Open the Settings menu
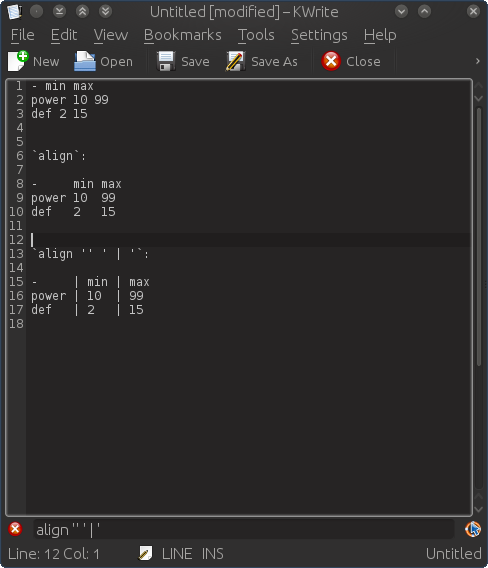 tap(319, 35)
